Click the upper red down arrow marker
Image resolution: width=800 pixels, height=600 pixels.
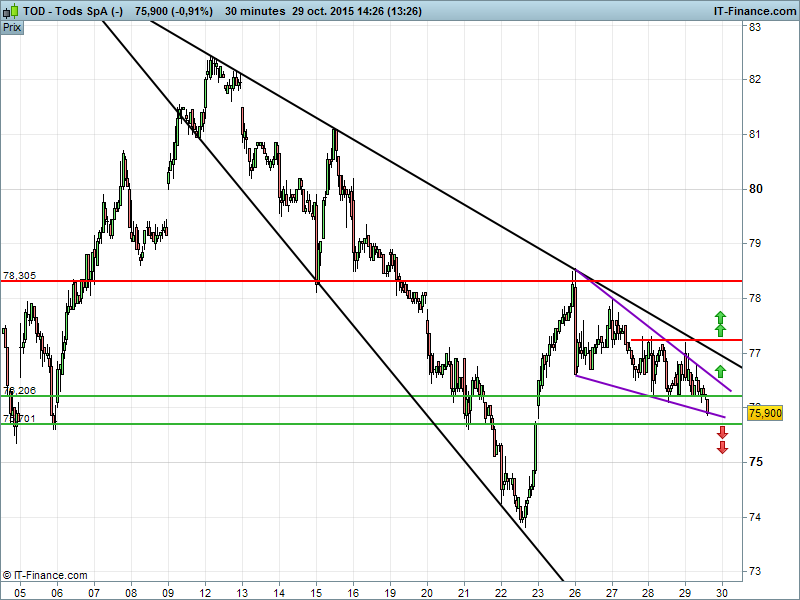point(722,433)
